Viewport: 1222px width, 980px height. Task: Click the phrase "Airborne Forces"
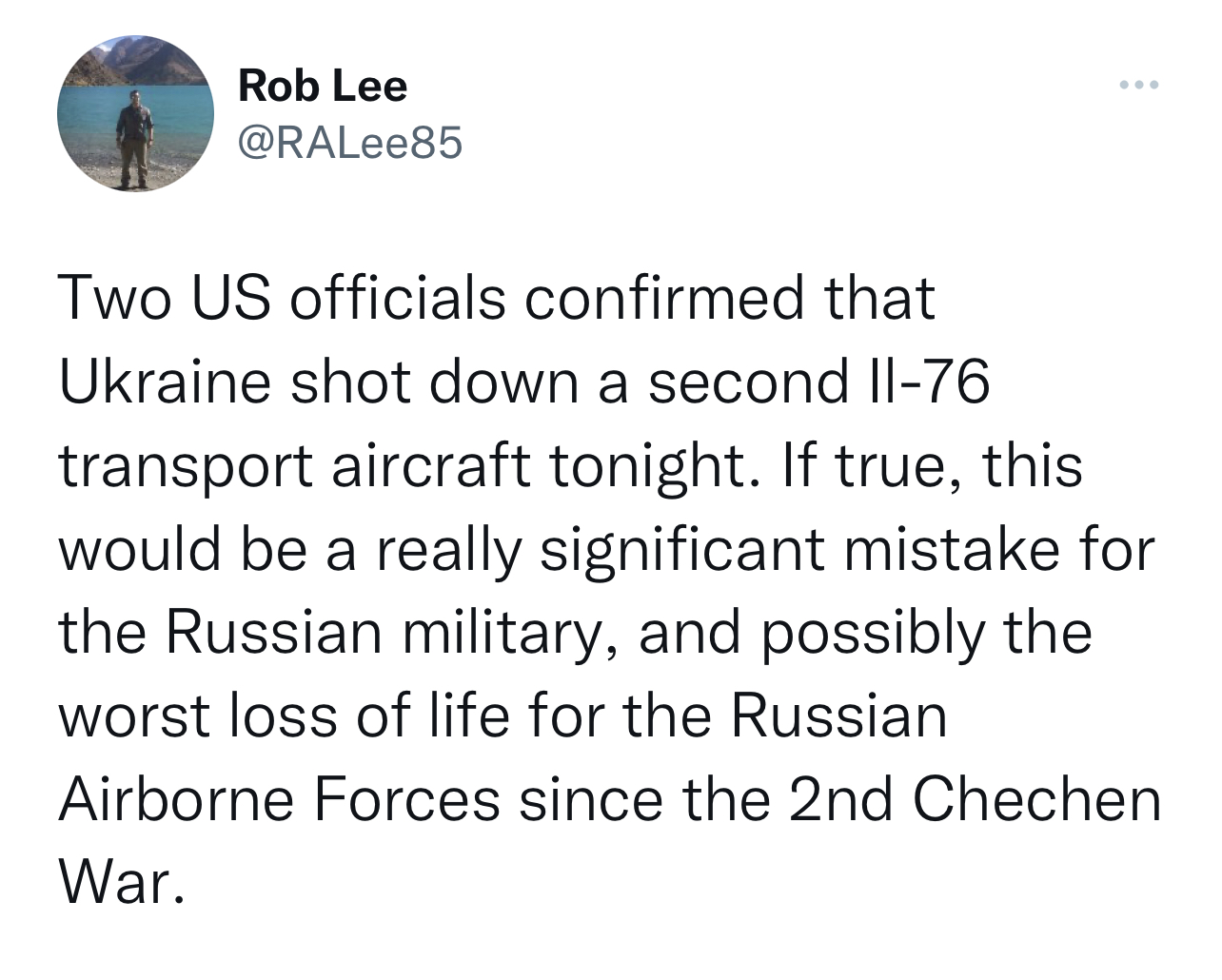[280, 800]
